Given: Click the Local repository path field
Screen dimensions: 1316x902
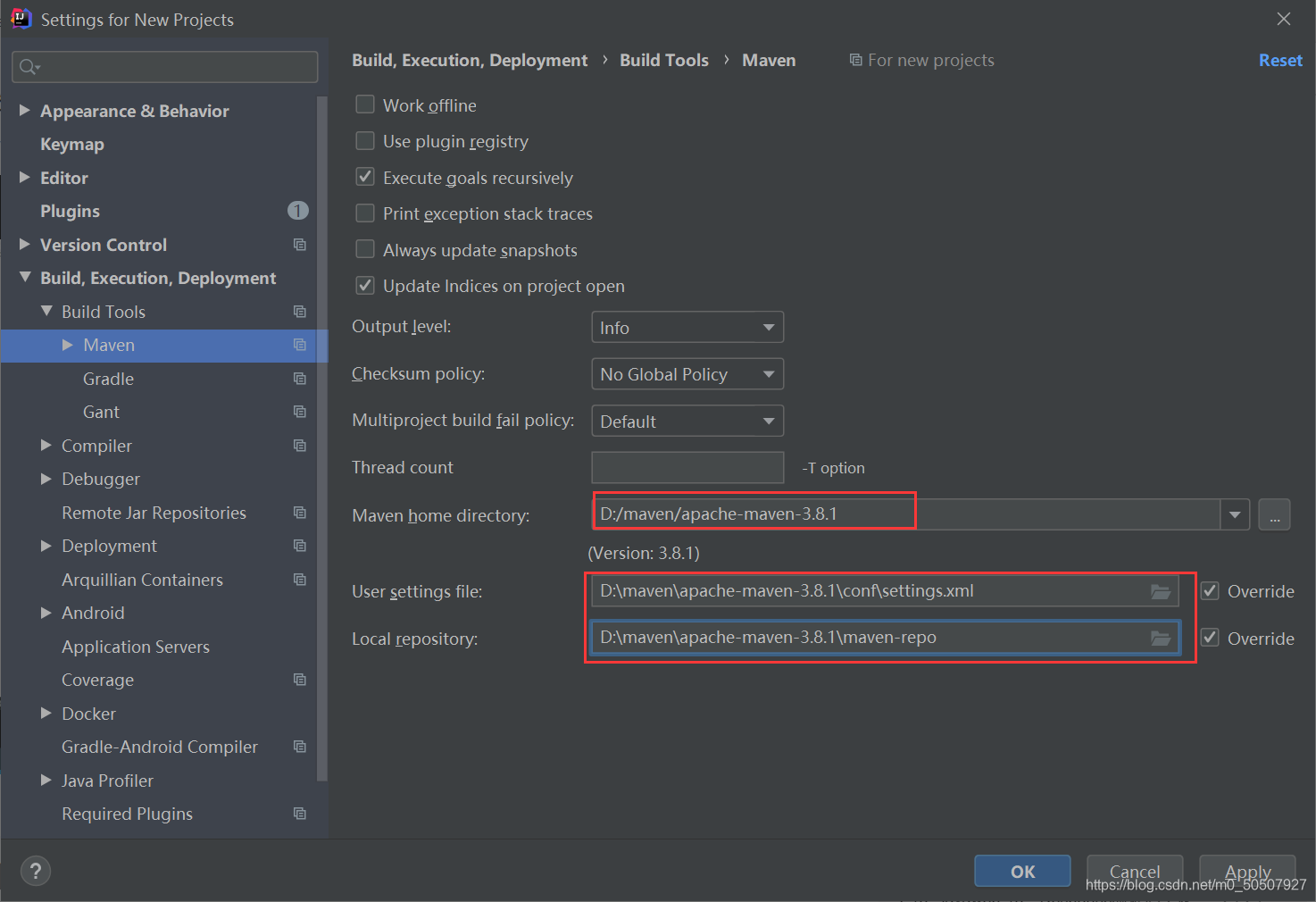Looking at the screenshot, I should [885, 638].
